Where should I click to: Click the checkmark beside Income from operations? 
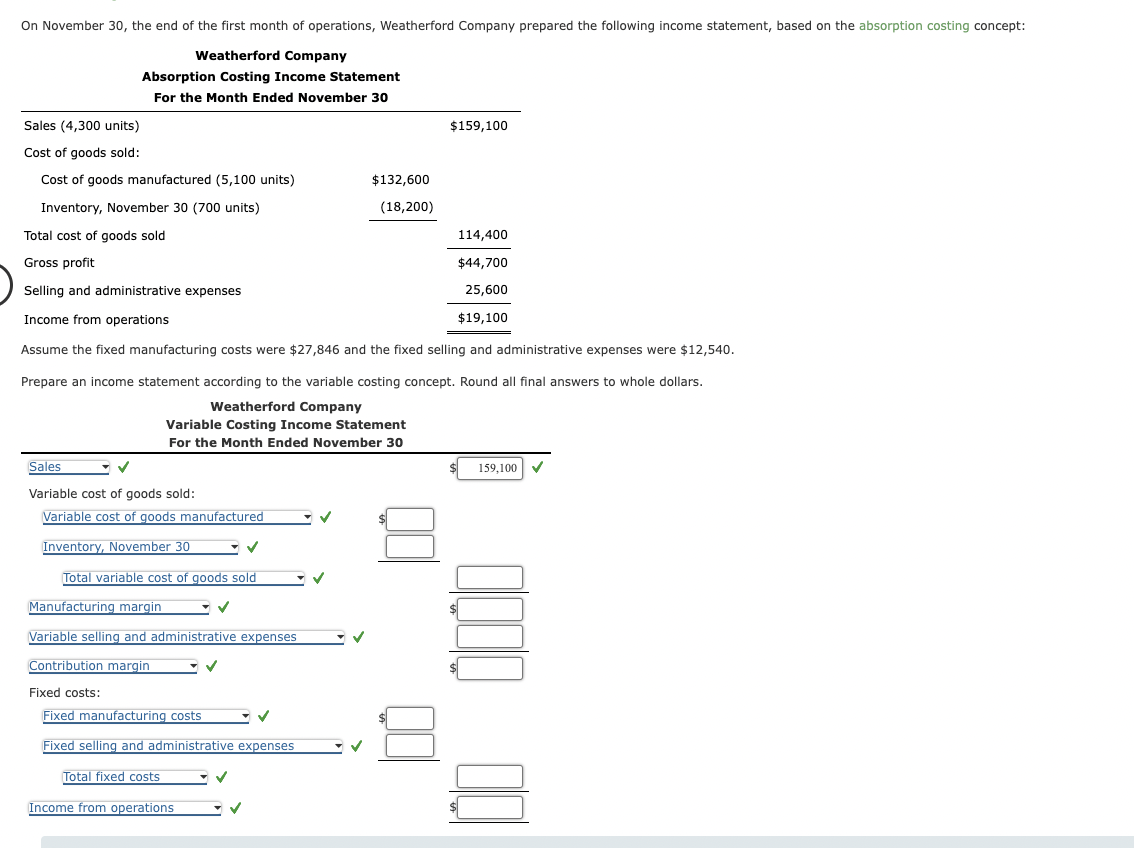pos(235,807)
